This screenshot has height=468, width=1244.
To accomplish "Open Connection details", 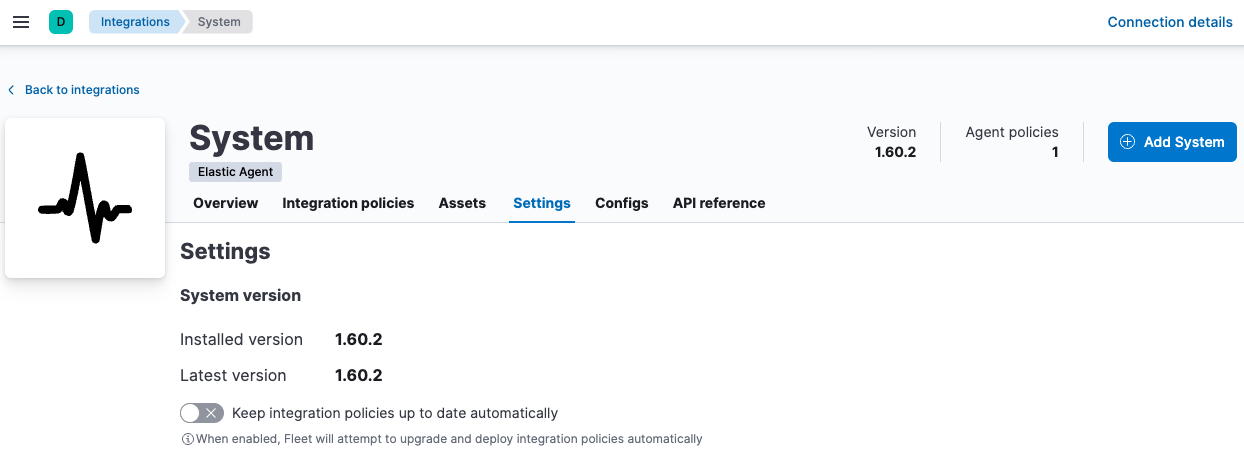I will click(x=1169, y=22).
